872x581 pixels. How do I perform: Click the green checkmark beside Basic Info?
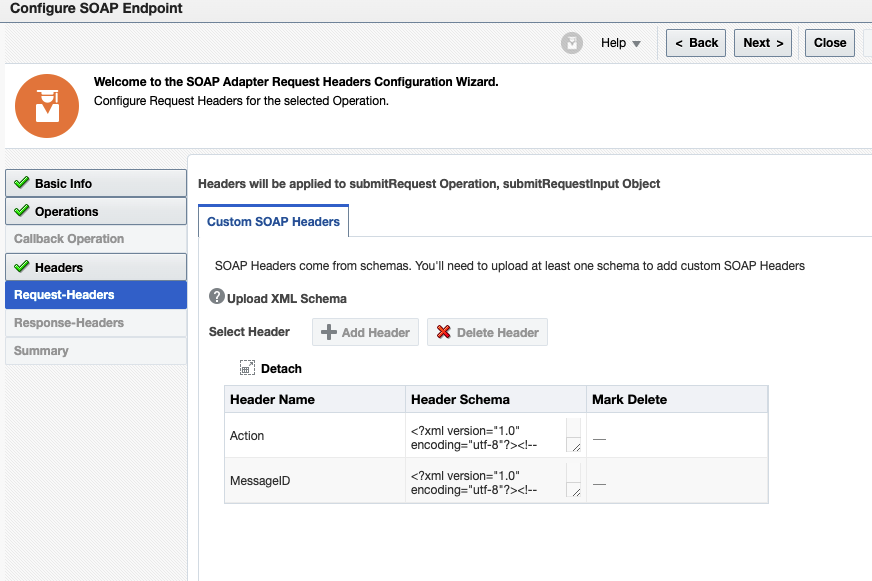[x=22, y=182]
